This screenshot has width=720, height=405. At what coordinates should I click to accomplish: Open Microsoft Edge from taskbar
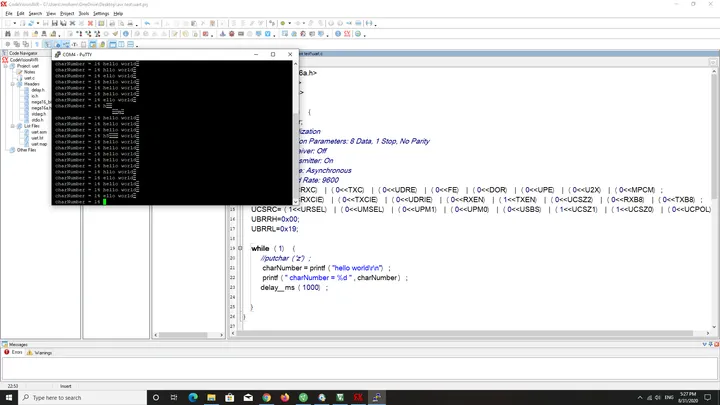pyautogui.click(x=193, y=397)
